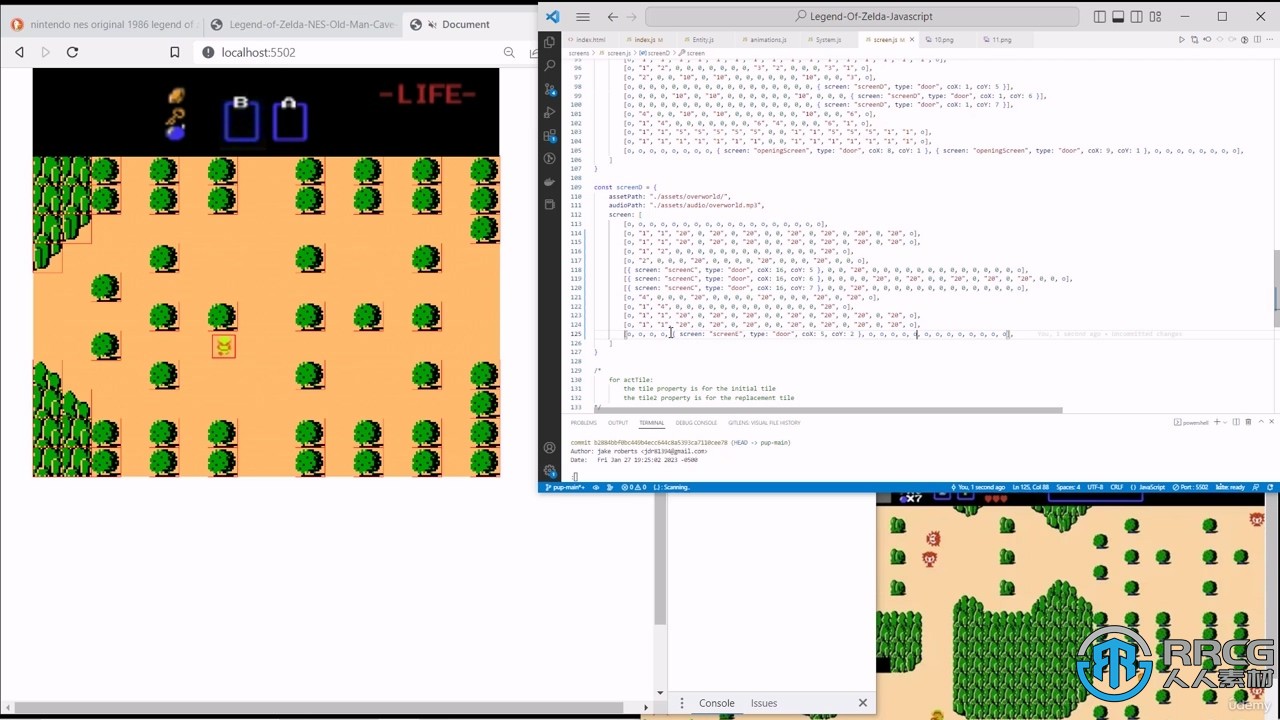
Task: Switch to the index.html tab
Action: pyautogui.click(x=591, y=40)
